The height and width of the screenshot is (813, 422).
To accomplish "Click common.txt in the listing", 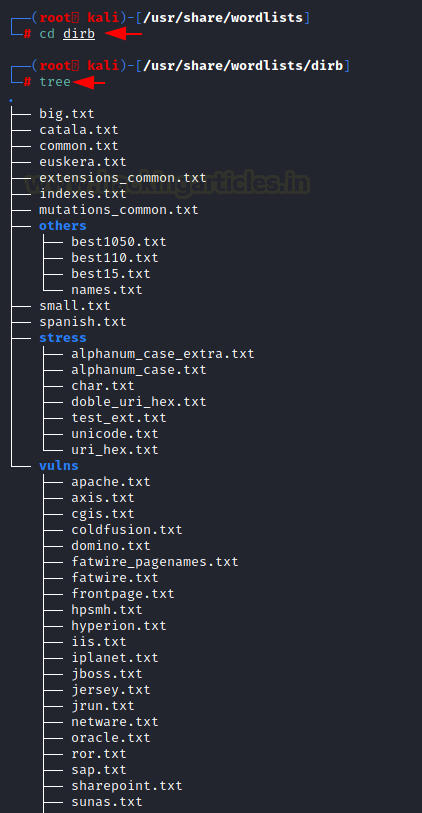I will (79, 146).
